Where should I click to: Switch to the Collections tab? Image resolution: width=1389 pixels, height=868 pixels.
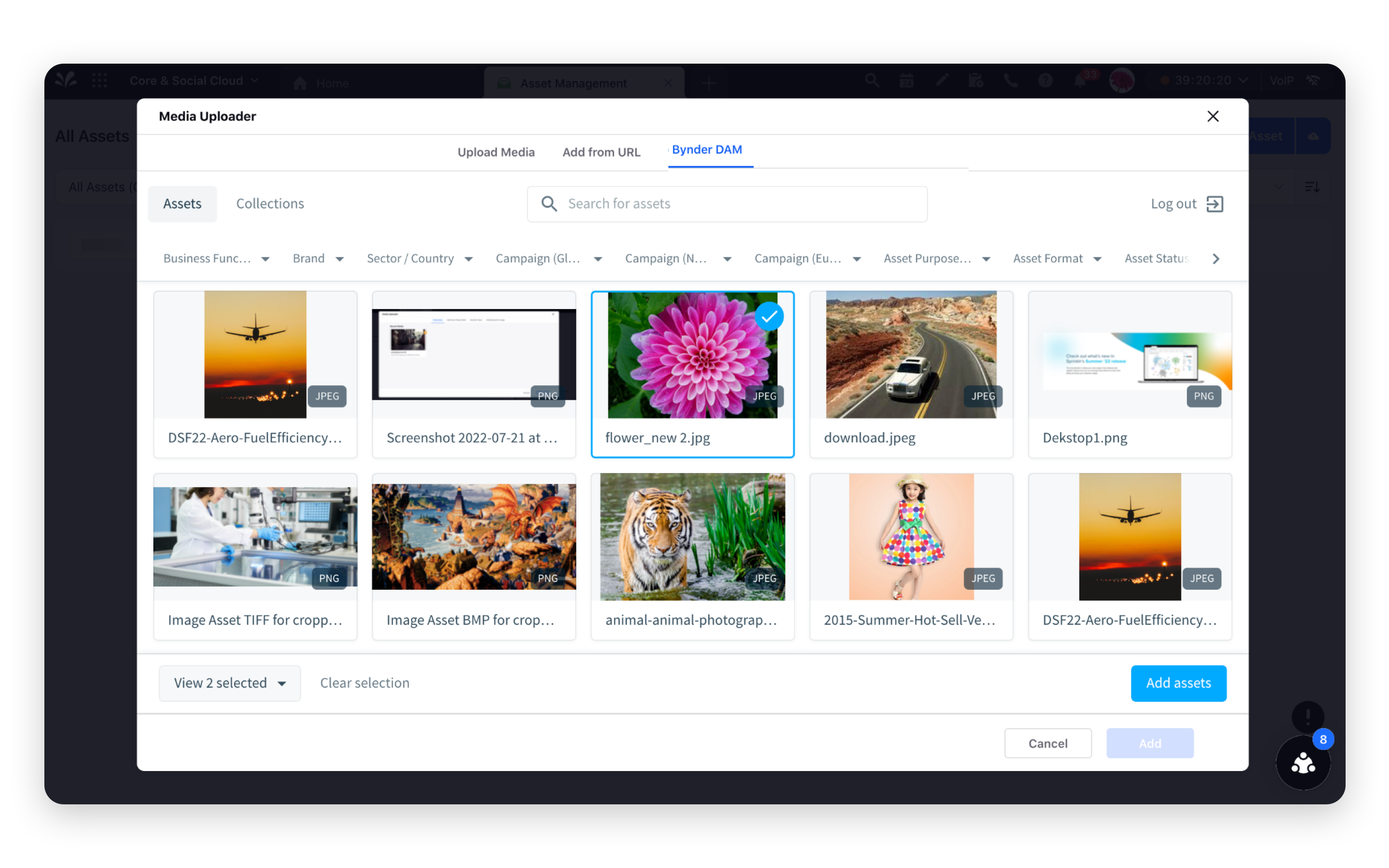tap(270, 204)
